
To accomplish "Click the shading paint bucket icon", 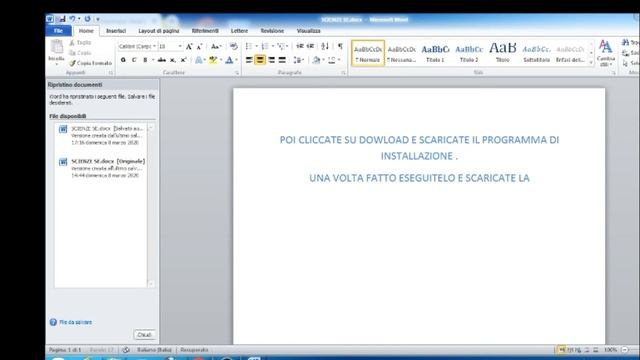I will tap(316, 60).
